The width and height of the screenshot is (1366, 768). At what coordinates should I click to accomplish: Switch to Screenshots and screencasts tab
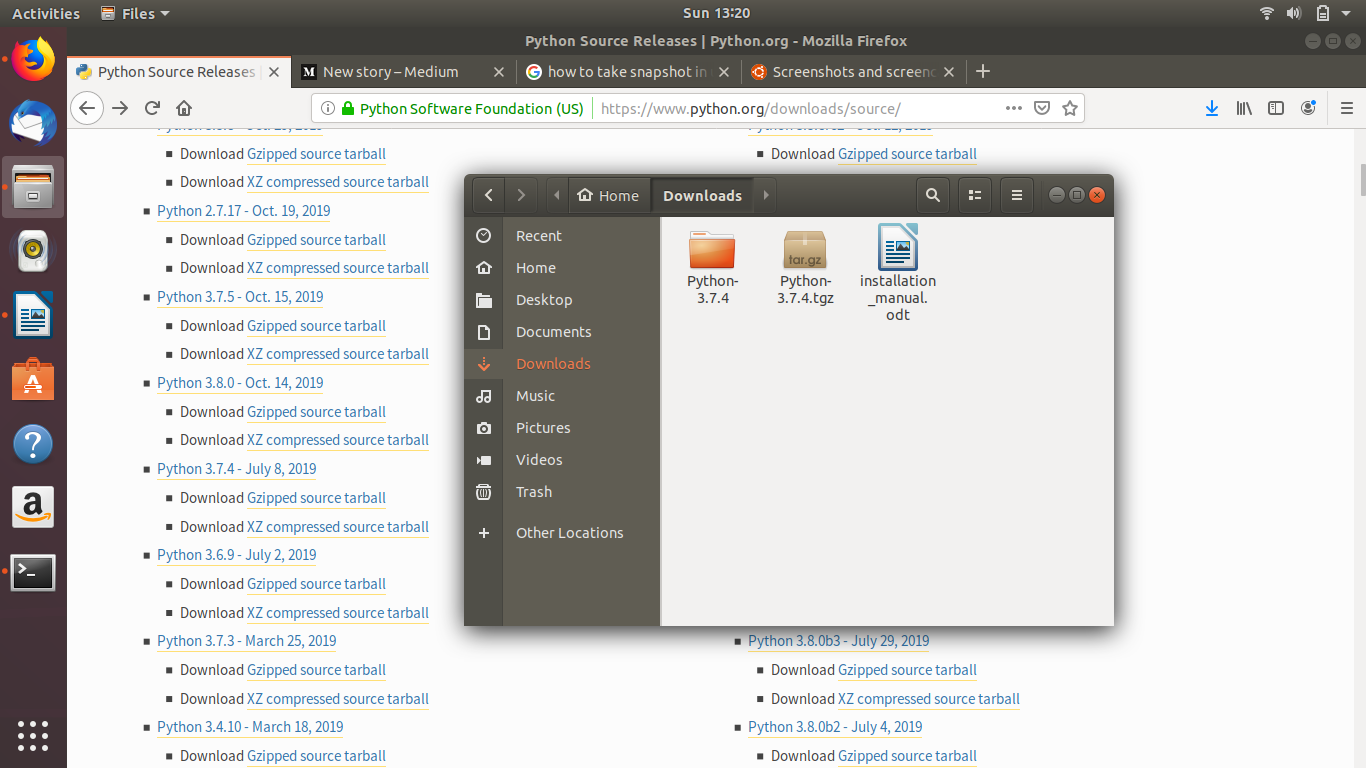point(853,72)
